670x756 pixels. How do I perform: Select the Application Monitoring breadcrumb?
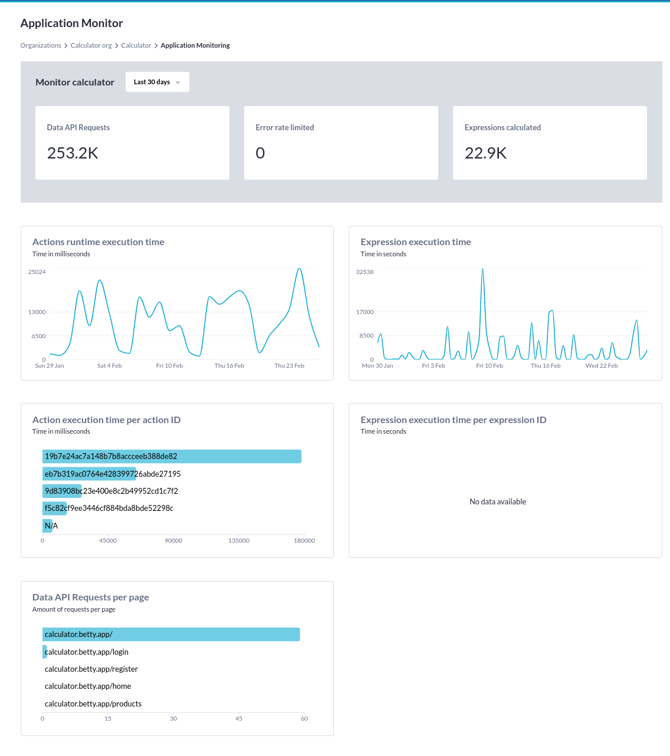[195, 45]
